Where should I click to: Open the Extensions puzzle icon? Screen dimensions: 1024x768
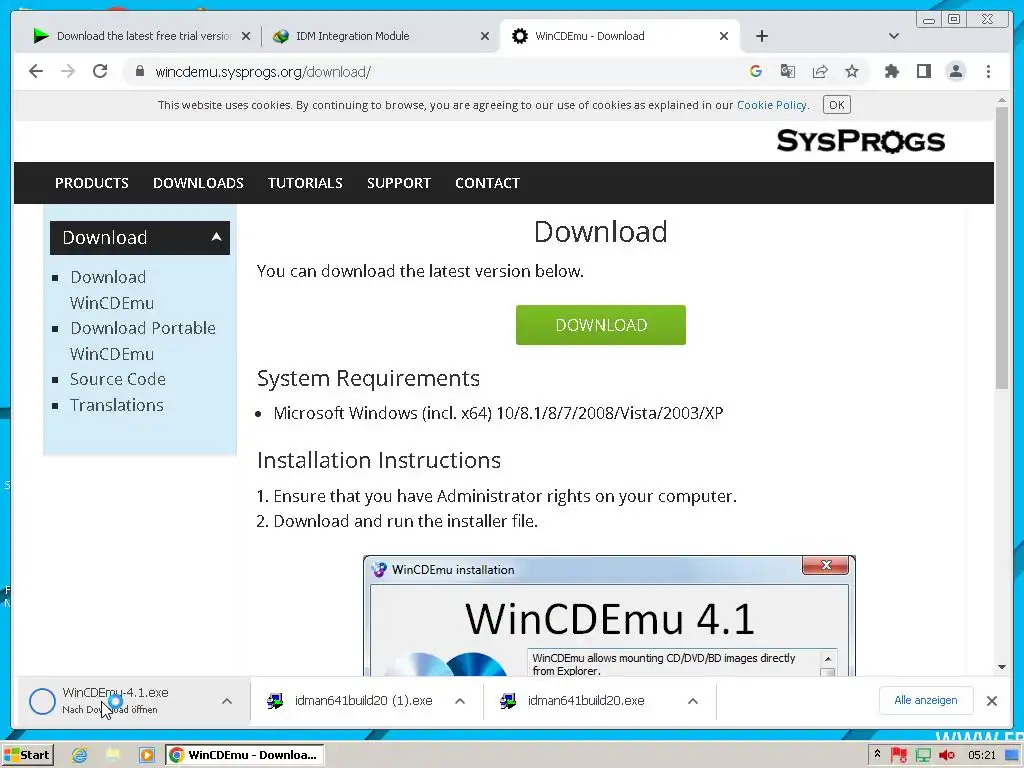(x=891, y=71)
